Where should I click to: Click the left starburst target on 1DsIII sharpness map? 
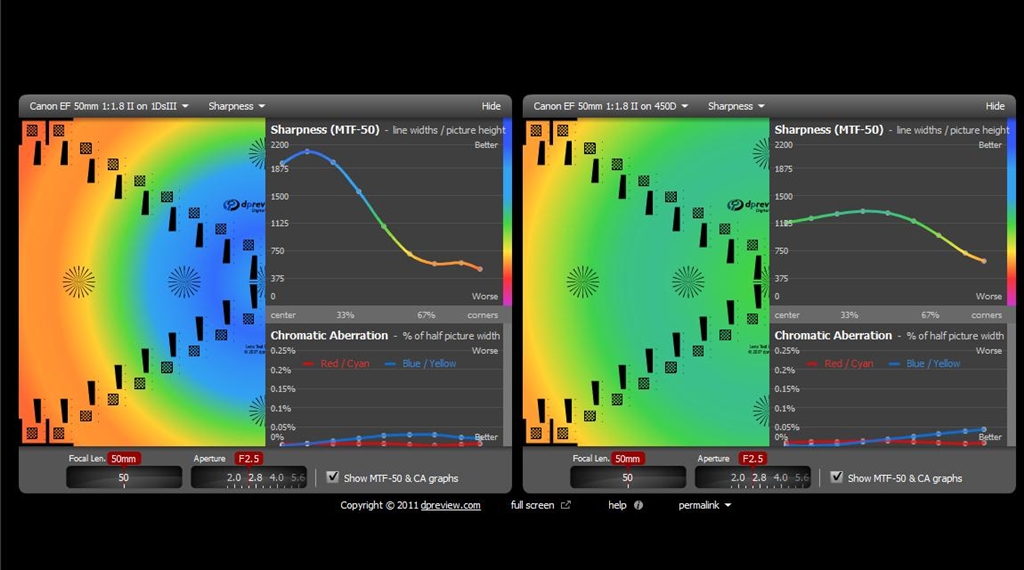[79, 282]
